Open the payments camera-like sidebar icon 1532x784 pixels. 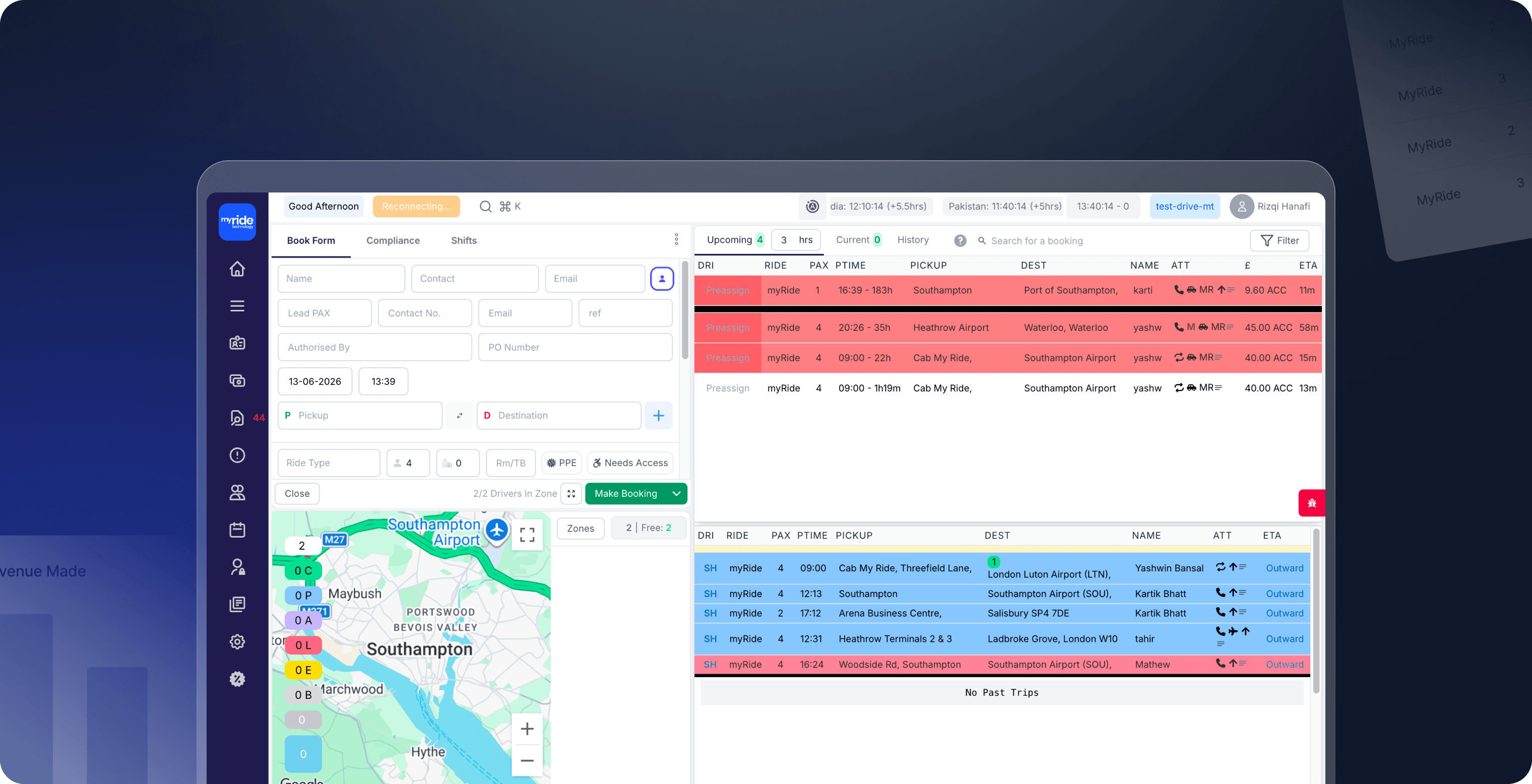[x=237, y=380]
